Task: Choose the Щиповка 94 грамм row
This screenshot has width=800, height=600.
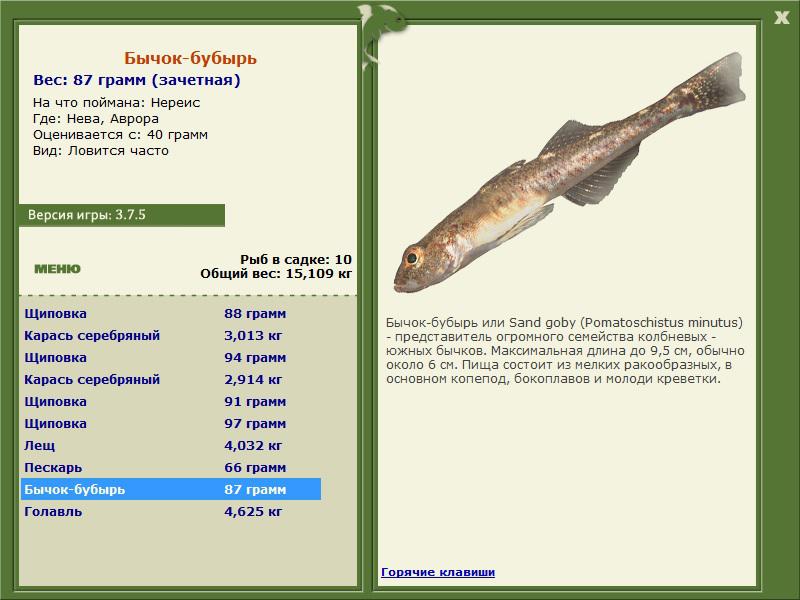Action: click(170, 358)
